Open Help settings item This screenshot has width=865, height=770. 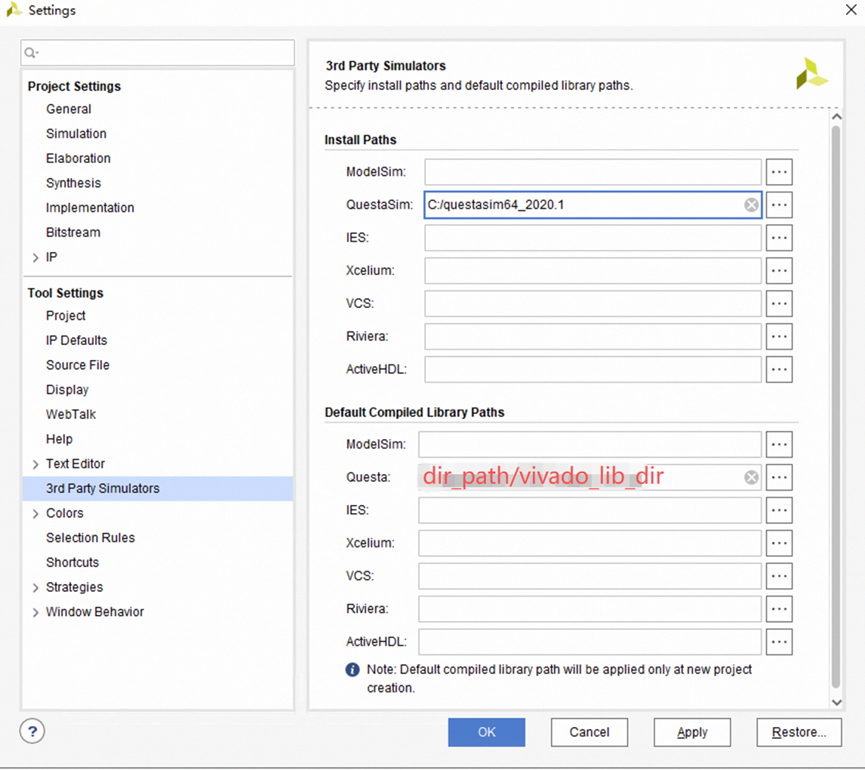click(x=59, y=439)
